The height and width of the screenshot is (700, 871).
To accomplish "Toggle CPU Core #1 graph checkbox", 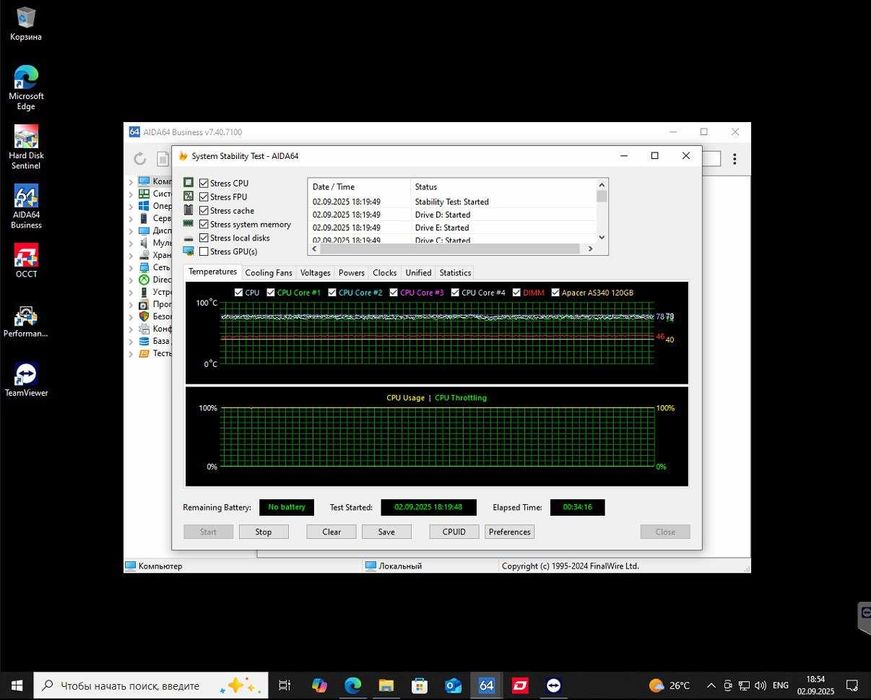I will pyautogui.click(x=271, y=292).
